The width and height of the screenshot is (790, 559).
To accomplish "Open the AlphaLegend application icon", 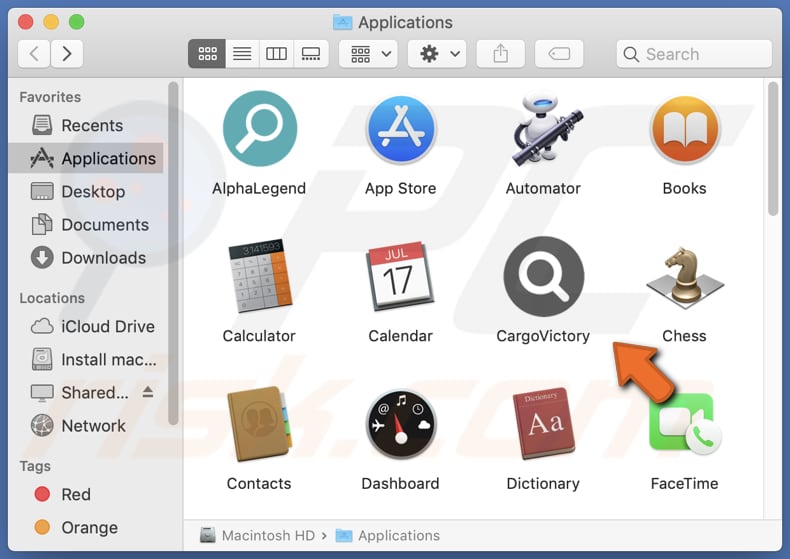I will click(259, 129).
